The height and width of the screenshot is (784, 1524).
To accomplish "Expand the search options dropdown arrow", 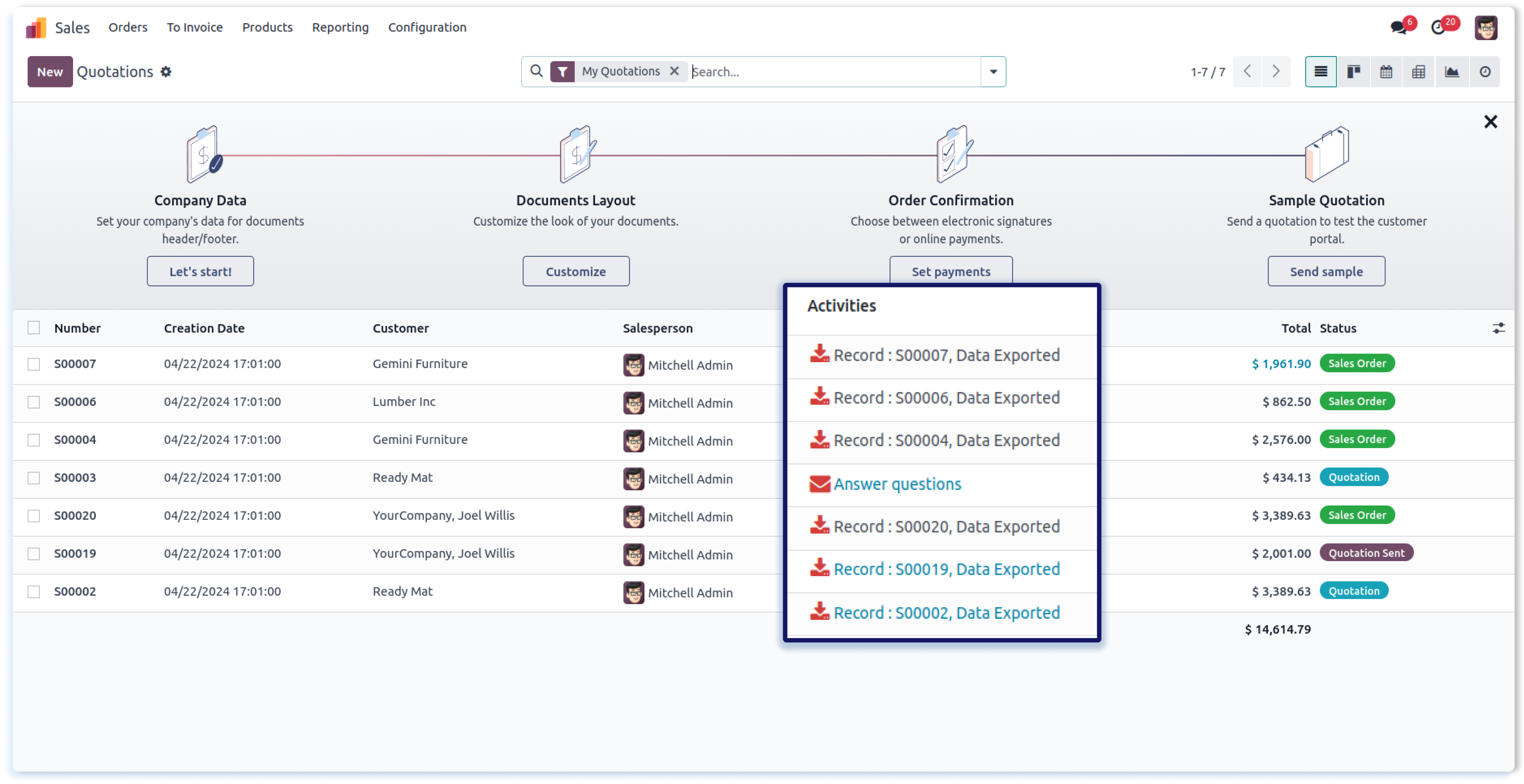I will point(993,72).
